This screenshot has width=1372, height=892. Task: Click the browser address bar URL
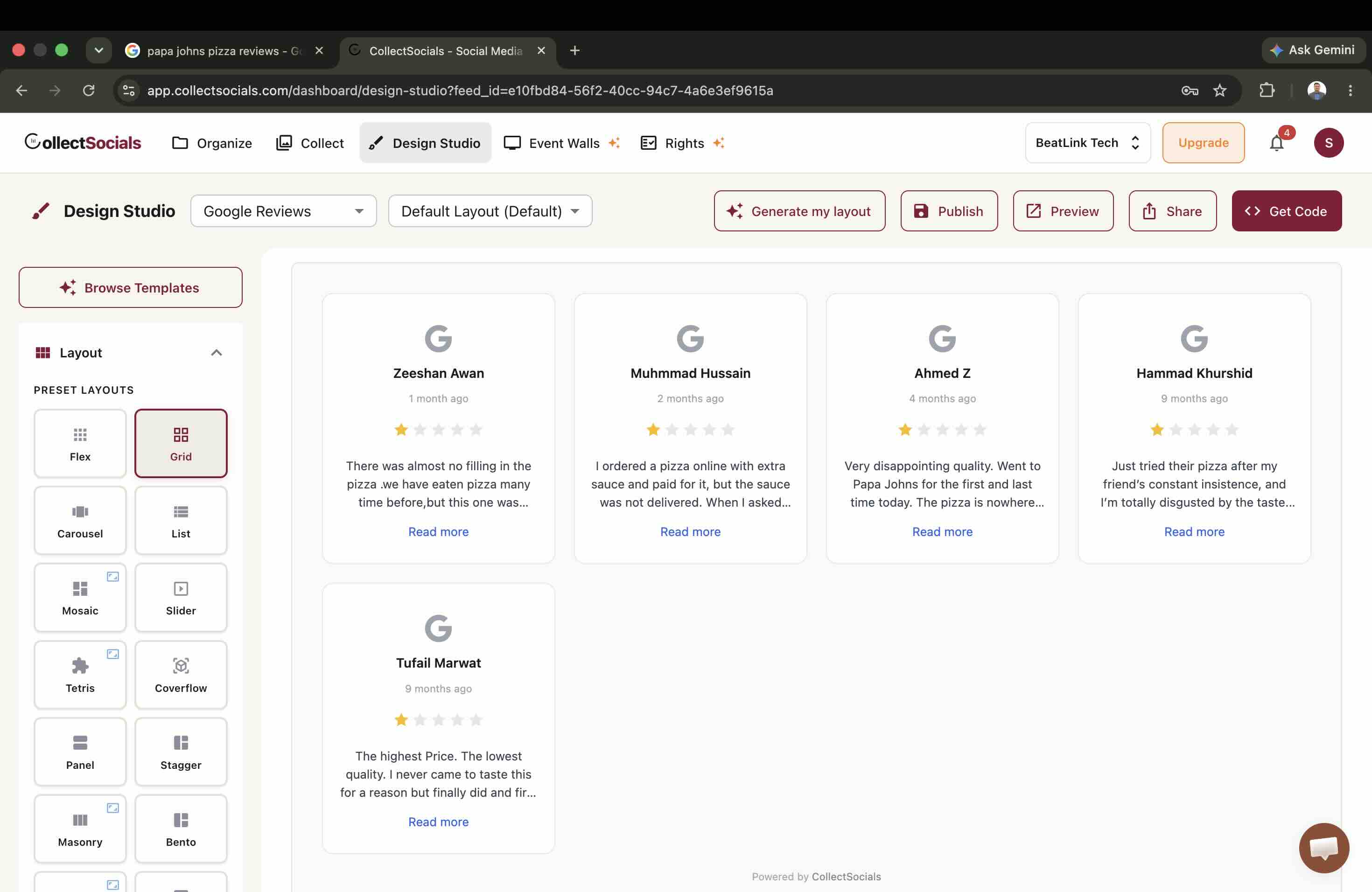click(x=460, y=91)
